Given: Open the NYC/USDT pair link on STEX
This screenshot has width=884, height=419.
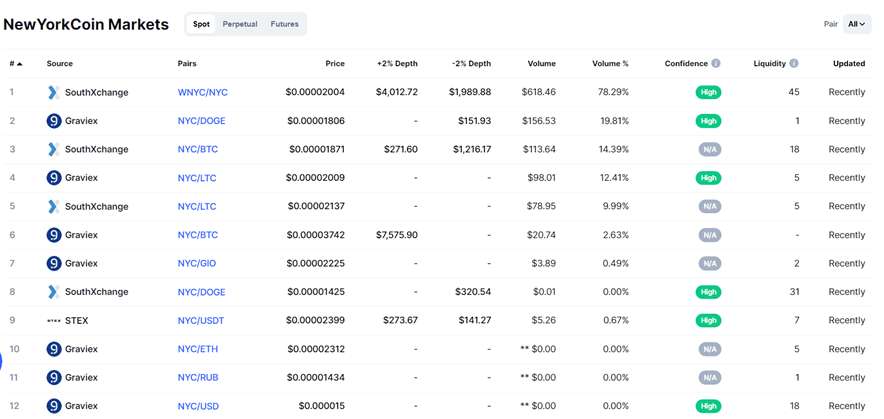Looking at the screenshot, I should coord(201,321).
